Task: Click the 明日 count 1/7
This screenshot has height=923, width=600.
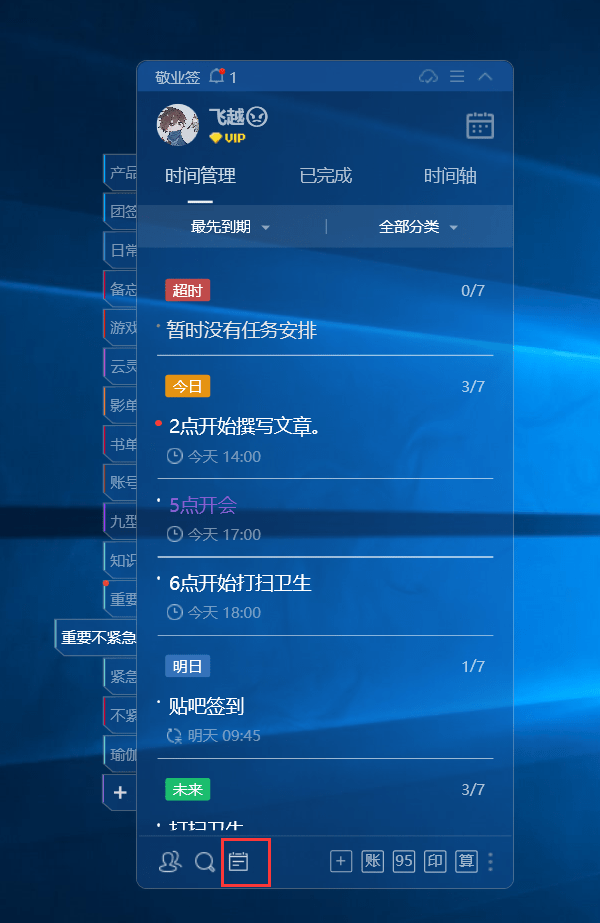Action: point(473,666)
